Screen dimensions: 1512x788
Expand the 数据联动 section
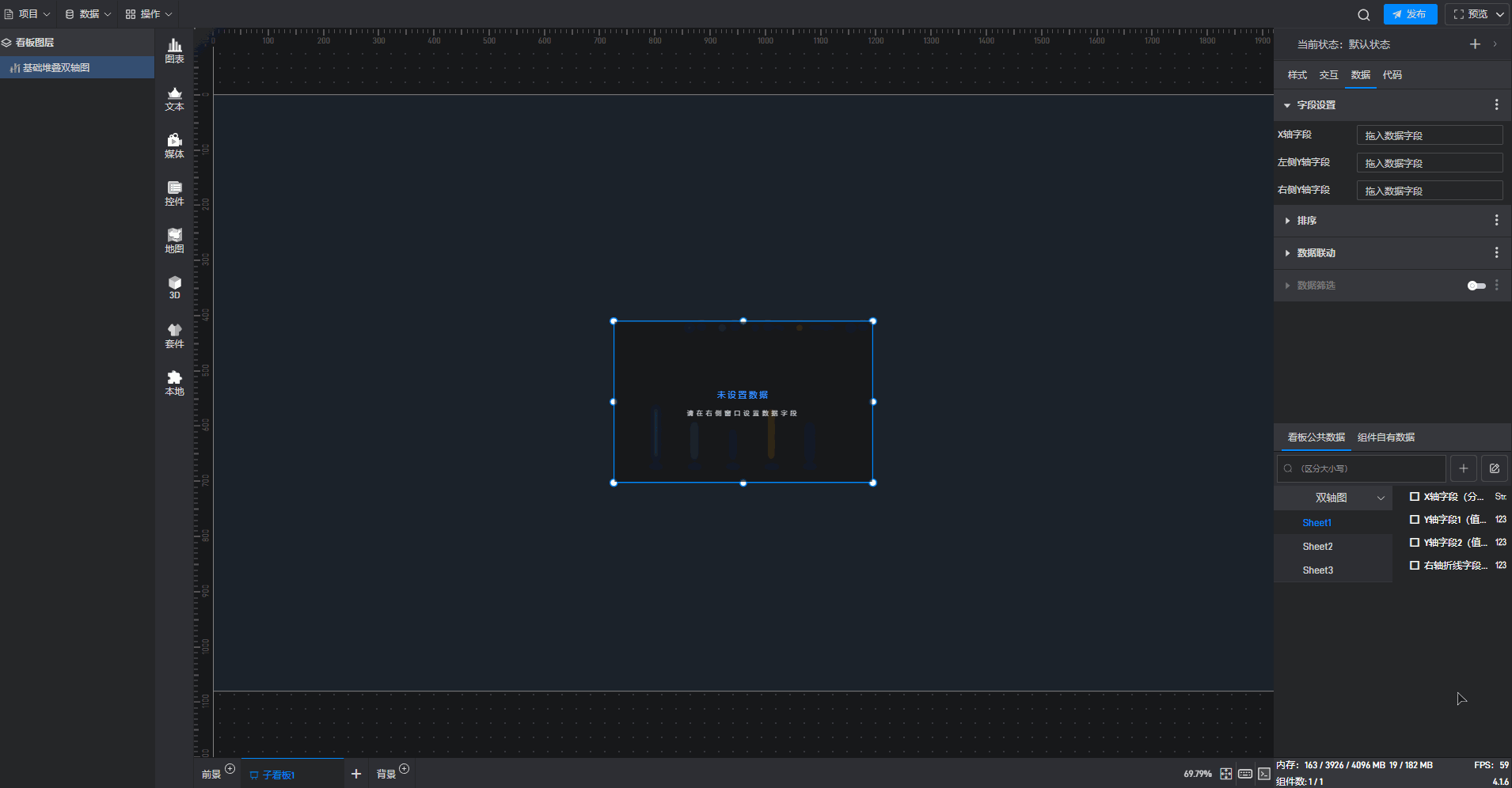click(1316, 253)
